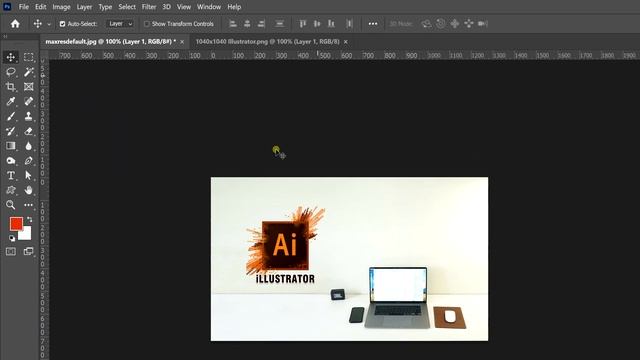Open align and distribute more options
Image resolution: width=640 pixels, height=360 pixels.
tap(373, 24)
